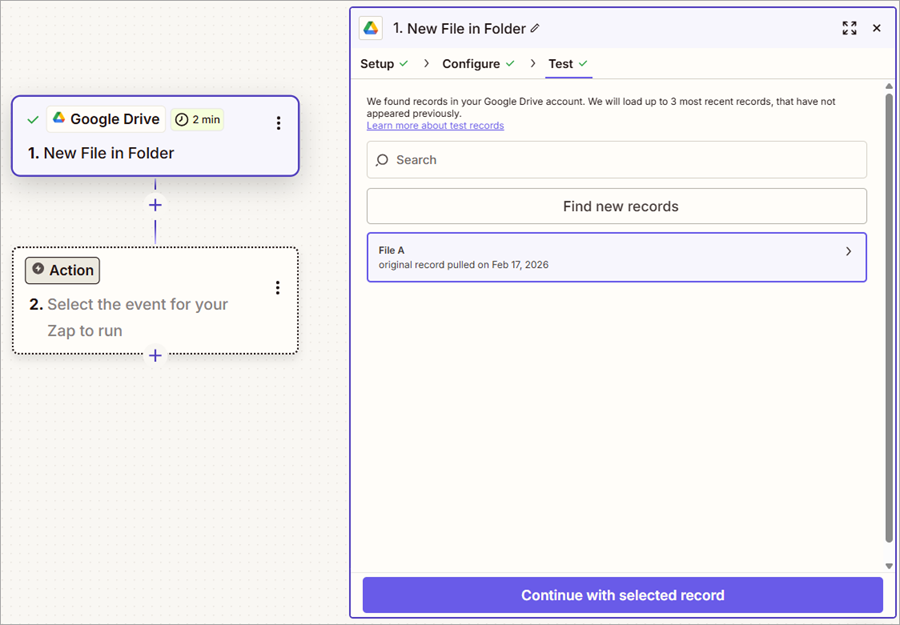Open three-dot menu on Action step
The width and height of the screenshot is (900, 625).
tap(277, 288)
